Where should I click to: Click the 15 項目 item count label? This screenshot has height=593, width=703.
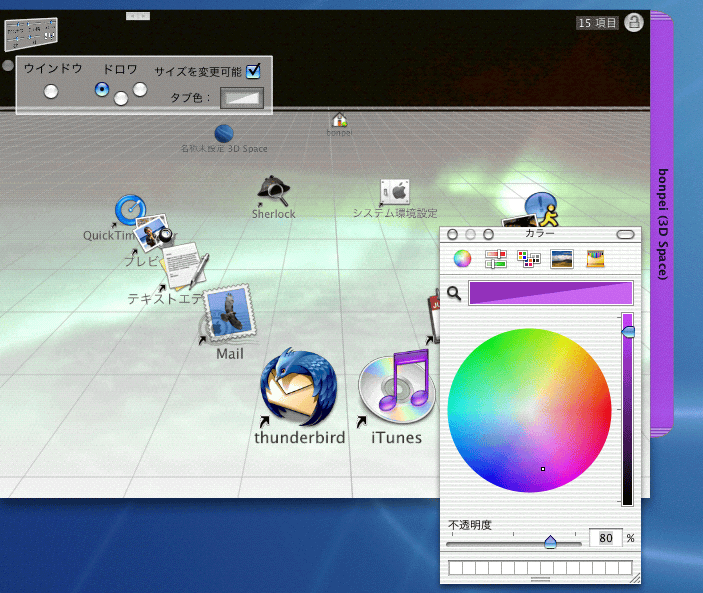pos(597,23)
